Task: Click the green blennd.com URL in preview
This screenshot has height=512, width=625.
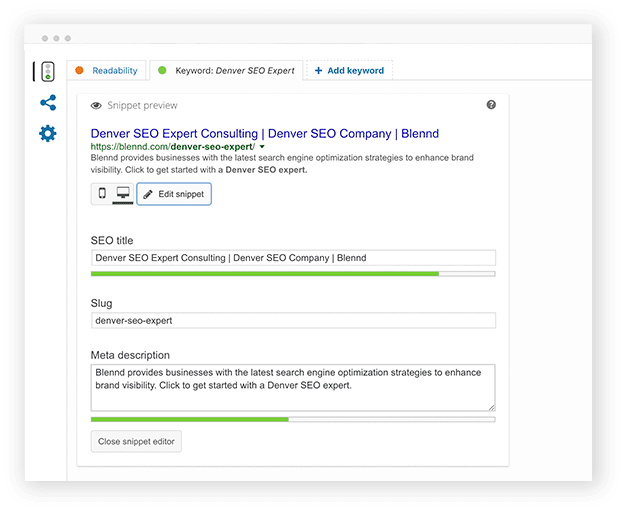Action: click(173, 147)
